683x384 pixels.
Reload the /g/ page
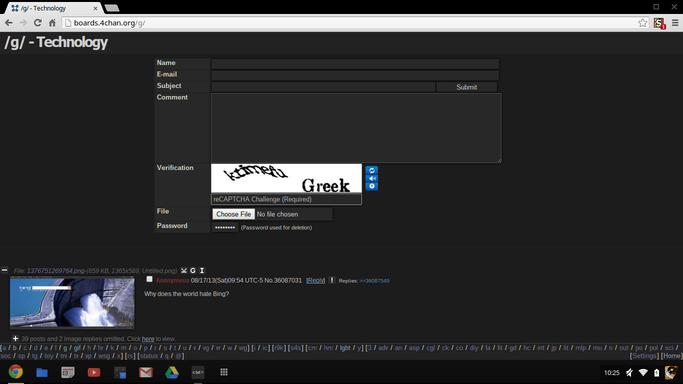coord(38,23)
